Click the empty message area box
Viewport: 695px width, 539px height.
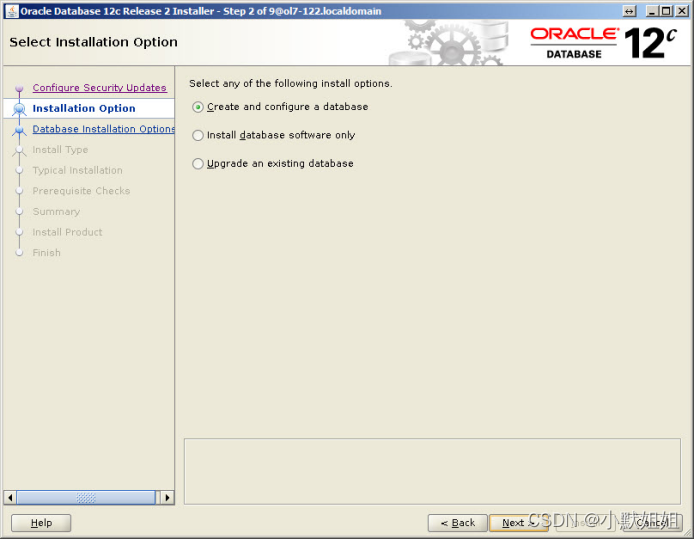click(x=432, y=471)
